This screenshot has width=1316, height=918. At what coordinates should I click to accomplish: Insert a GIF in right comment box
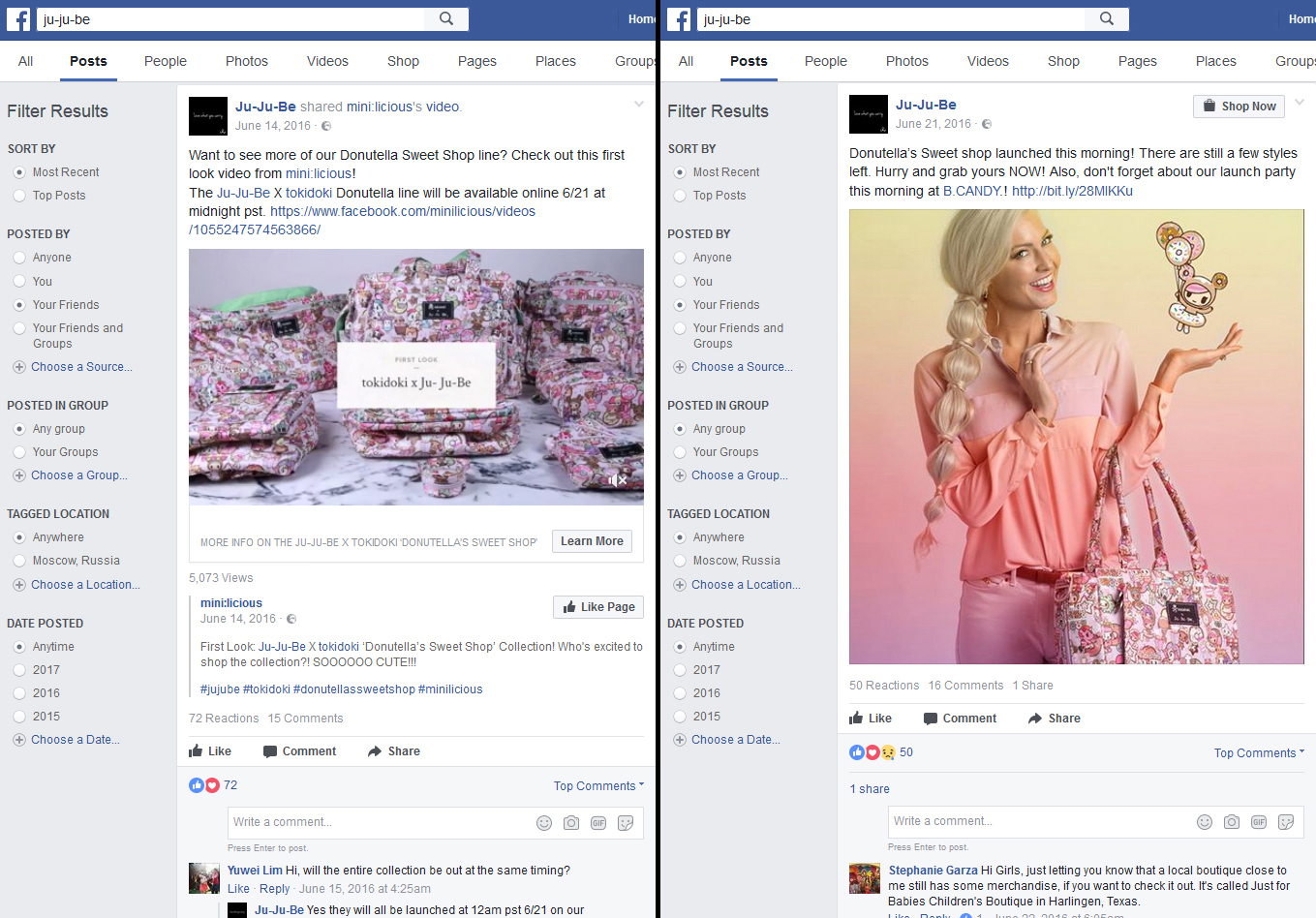[x=1259, y=822]
